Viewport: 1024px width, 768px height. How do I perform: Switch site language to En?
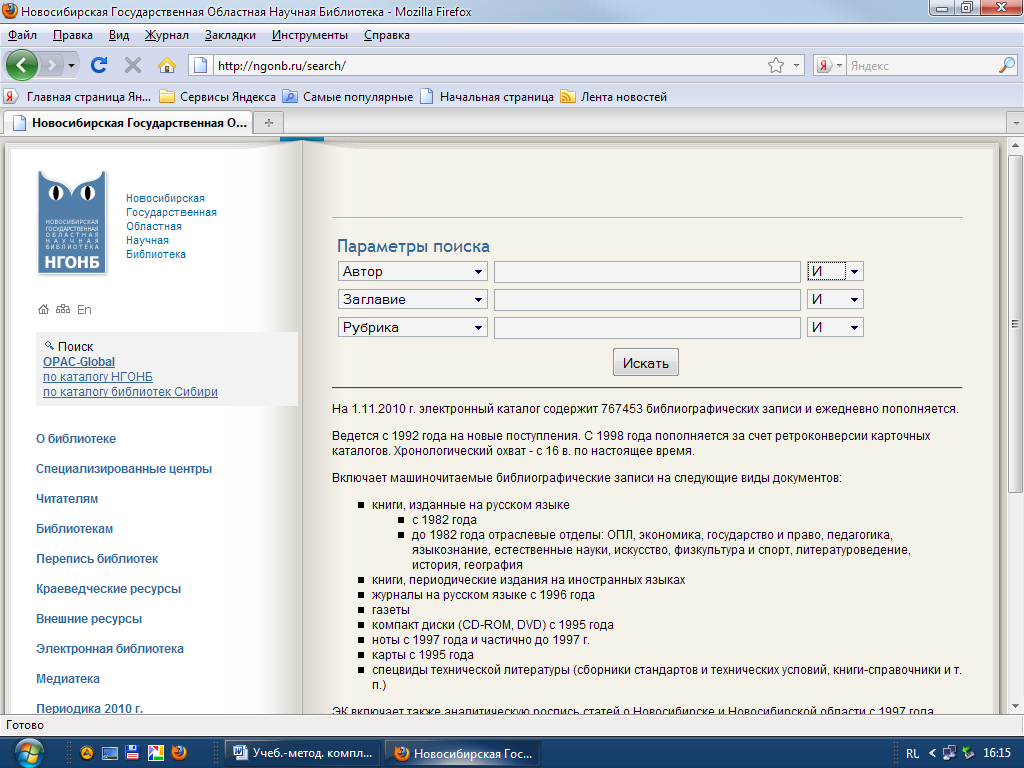tap(84, 310)
